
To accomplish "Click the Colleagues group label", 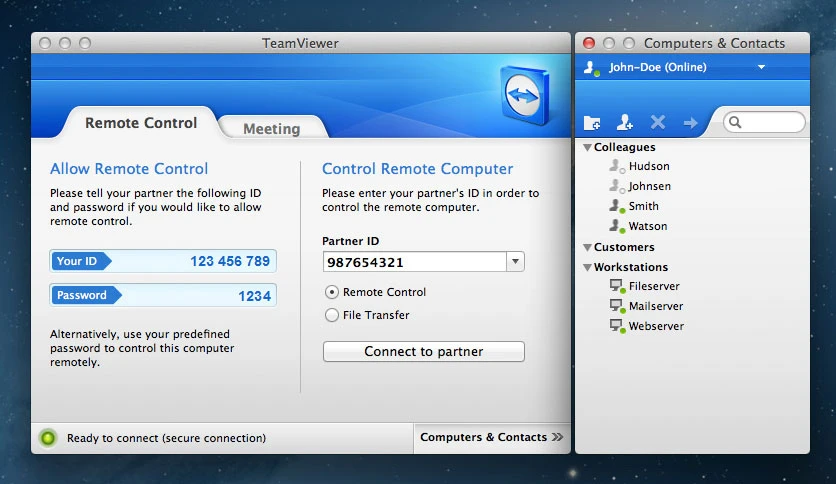I will point(624,147).
